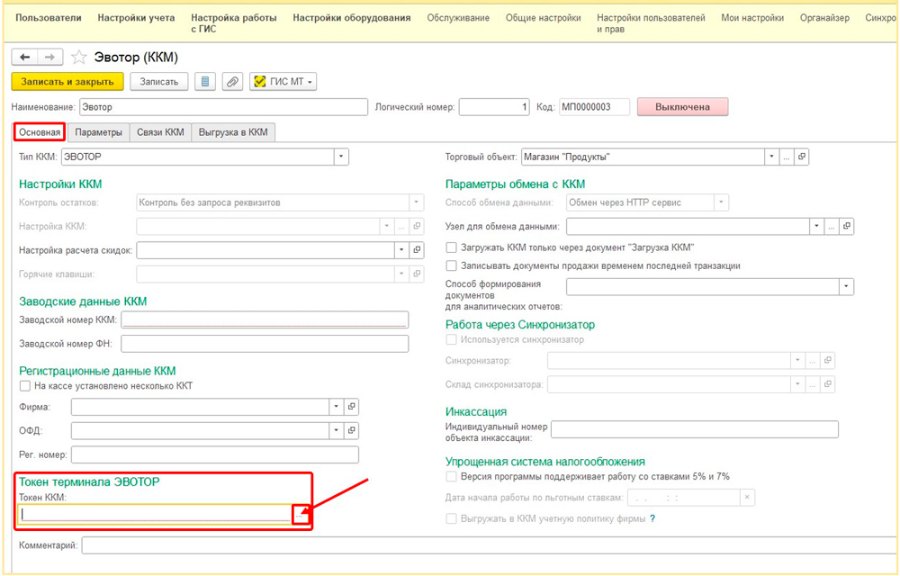Go back with the left arrow button
This screenshot has width=900, height=576.
[25, 57]
